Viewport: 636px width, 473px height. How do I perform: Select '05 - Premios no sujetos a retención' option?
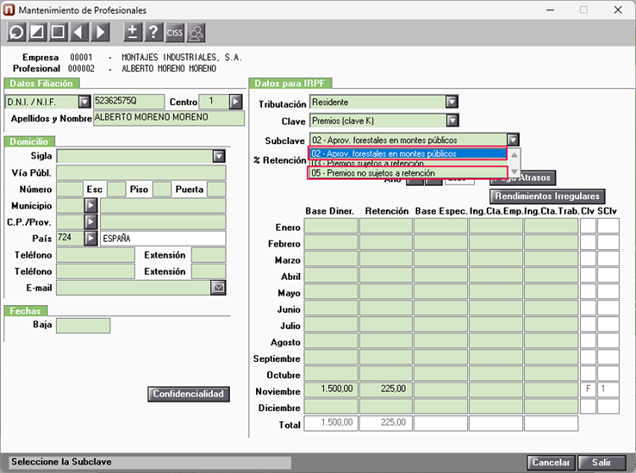pos(407,173)
